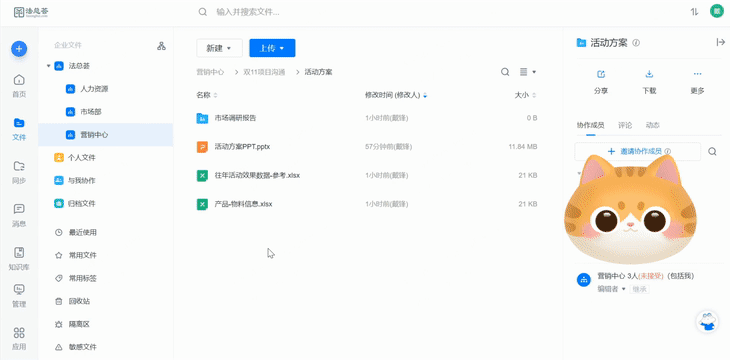Sort by 修改时间 column header
Image resolution: width=730 pixels, height=360 pixels.
coord(396,95)
